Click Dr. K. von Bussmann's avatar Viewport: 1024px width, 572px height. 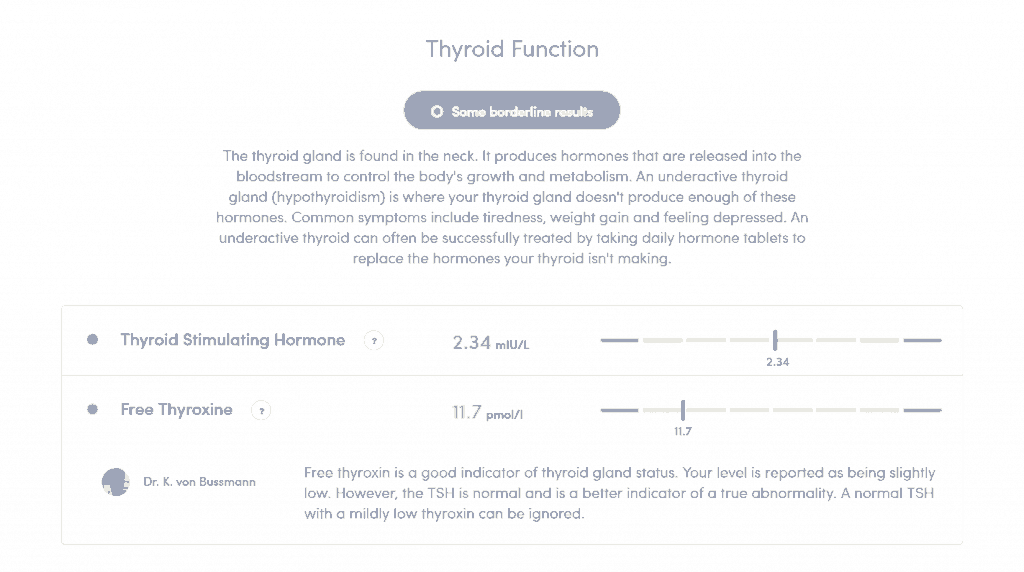116,482
